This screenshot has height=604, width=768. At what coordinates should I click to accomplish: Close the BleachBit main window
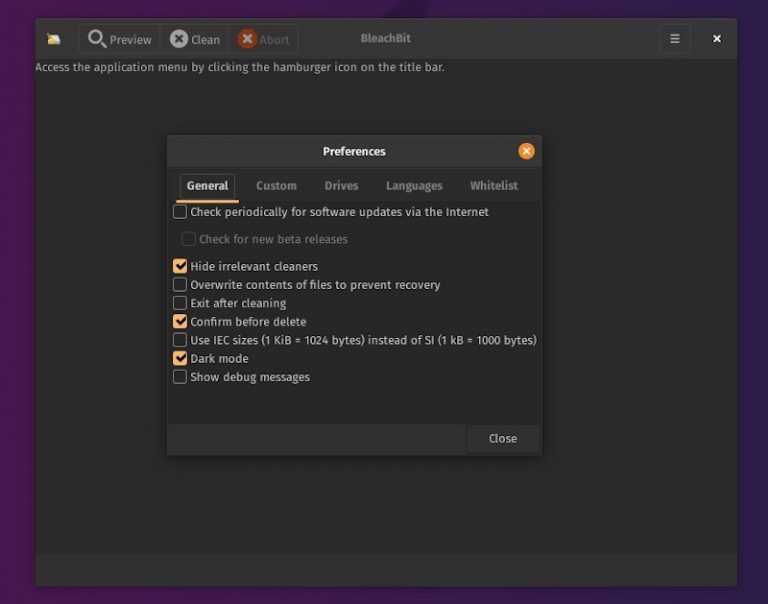tap(717, 39)
